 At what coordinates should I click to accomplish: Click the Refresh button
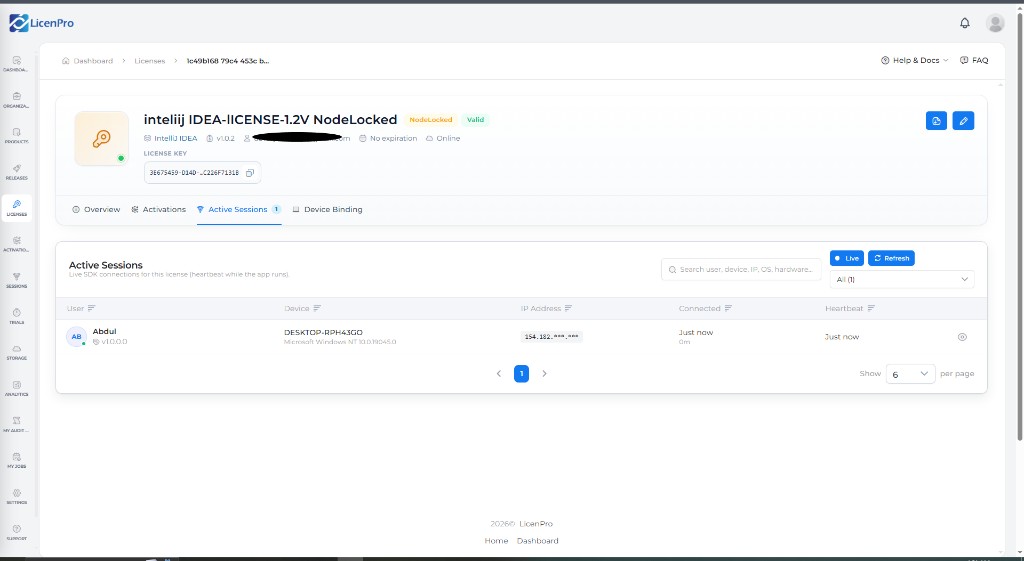[x=891, y=258]
